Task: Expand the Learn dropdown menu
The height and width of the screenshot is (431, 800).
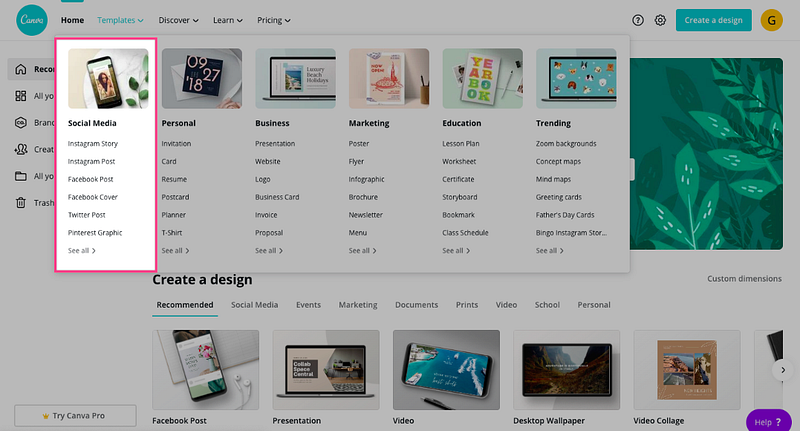Action: [x=228, y=20]
